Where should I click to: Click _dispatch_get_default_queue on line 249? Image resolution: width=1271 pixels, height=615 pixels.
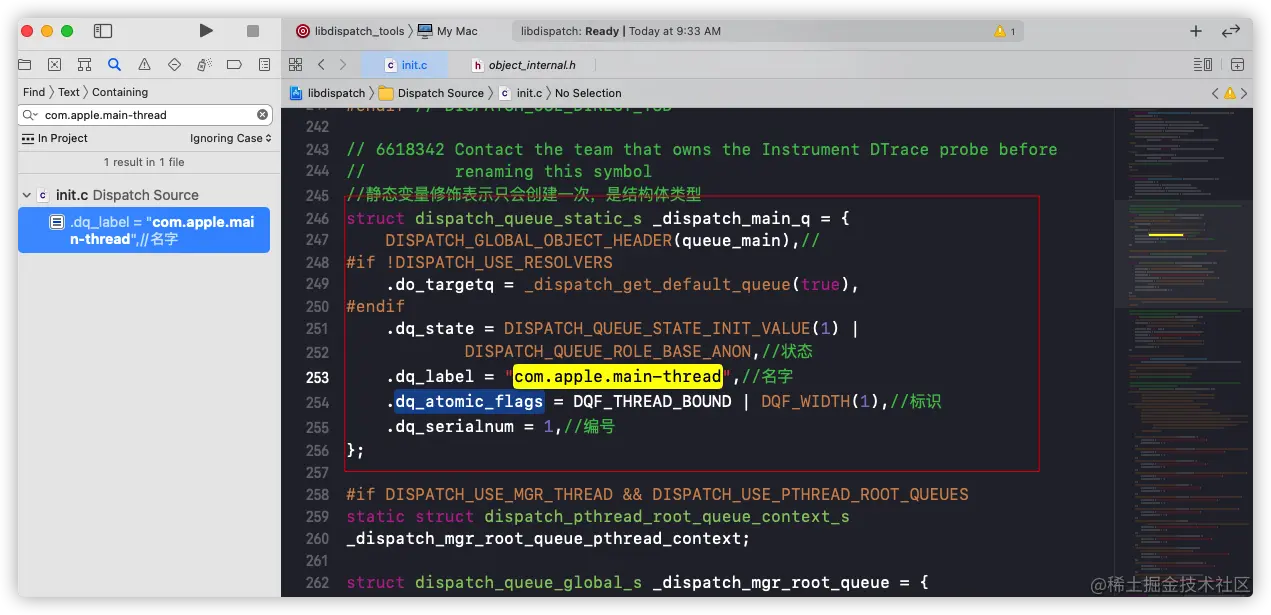point(657,284)
